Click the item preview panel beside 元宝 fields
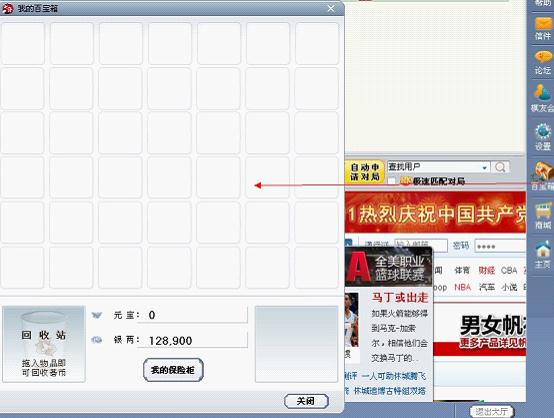Screen dimensions: 554x418 tap(296, 344)
